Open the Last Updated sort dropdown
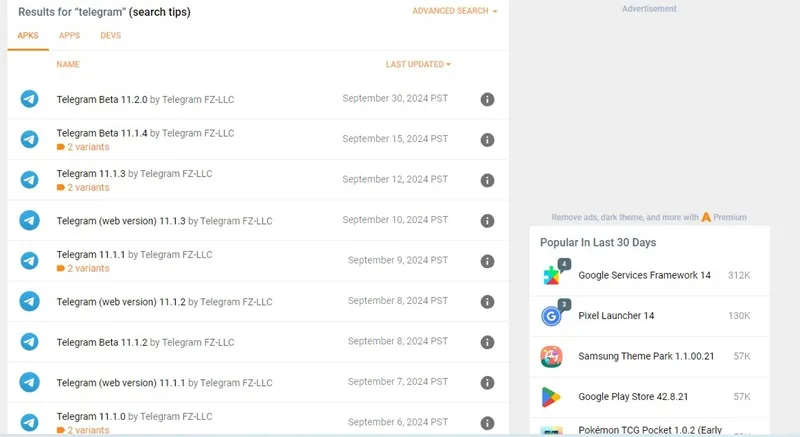 click(x=418, y=64)
